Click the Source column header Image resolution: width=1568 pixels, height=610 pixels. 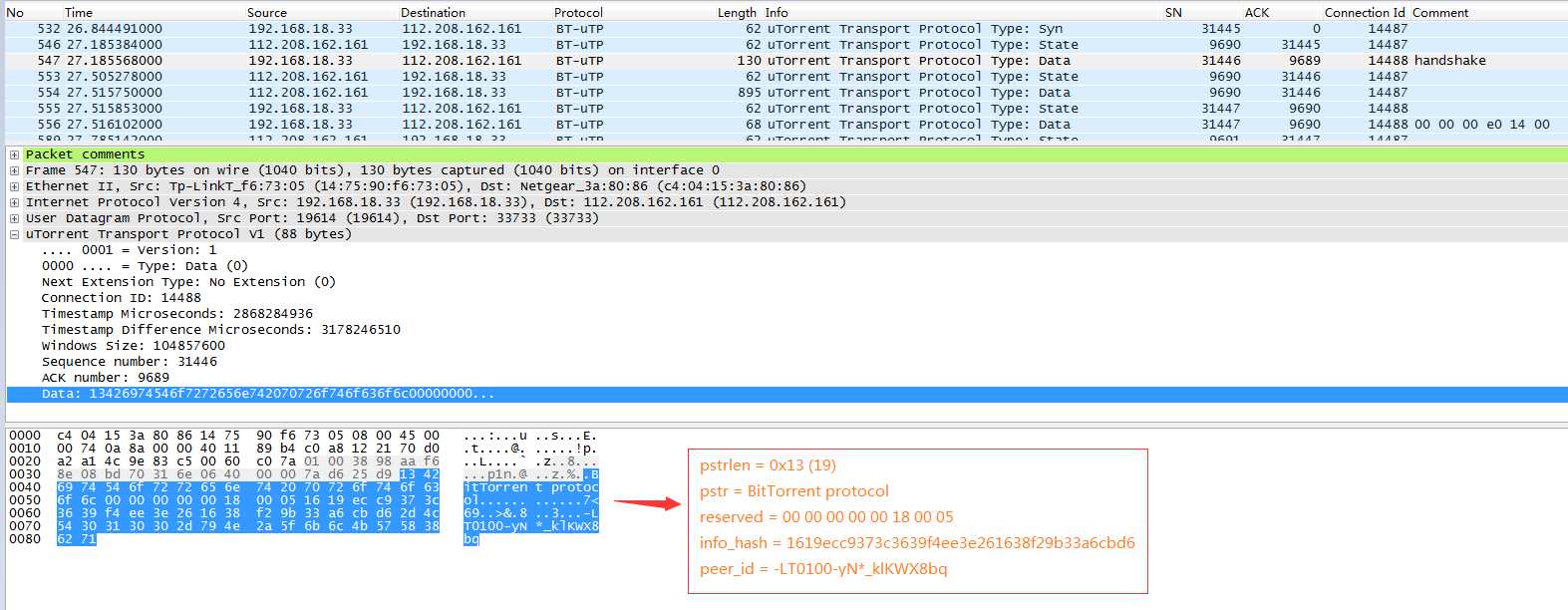coord(267,13)
